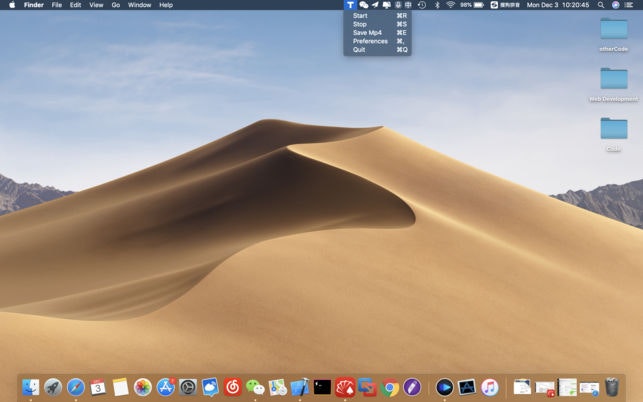Open Maps in the Dock
Screen dimensions: 643x402
[278, 387]
